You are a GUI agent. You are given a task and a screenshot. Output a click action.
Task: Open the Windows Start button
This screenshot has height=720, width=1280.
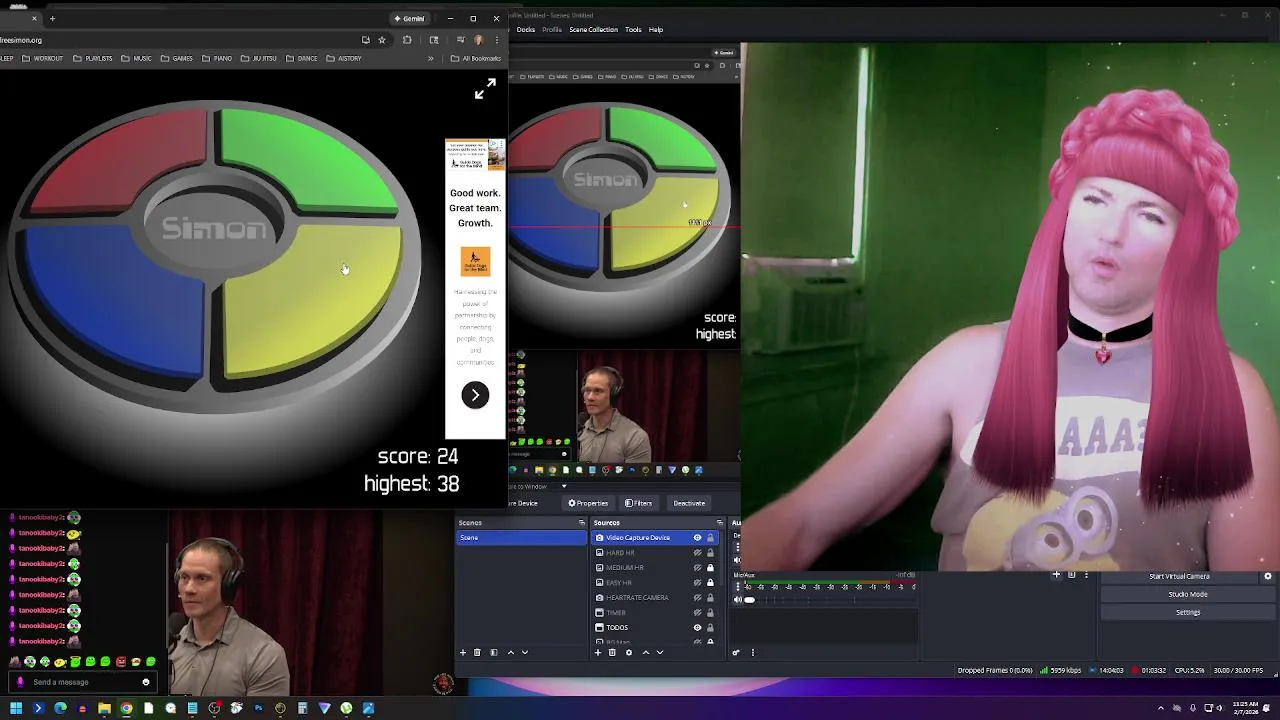click(x=16, y=708)
